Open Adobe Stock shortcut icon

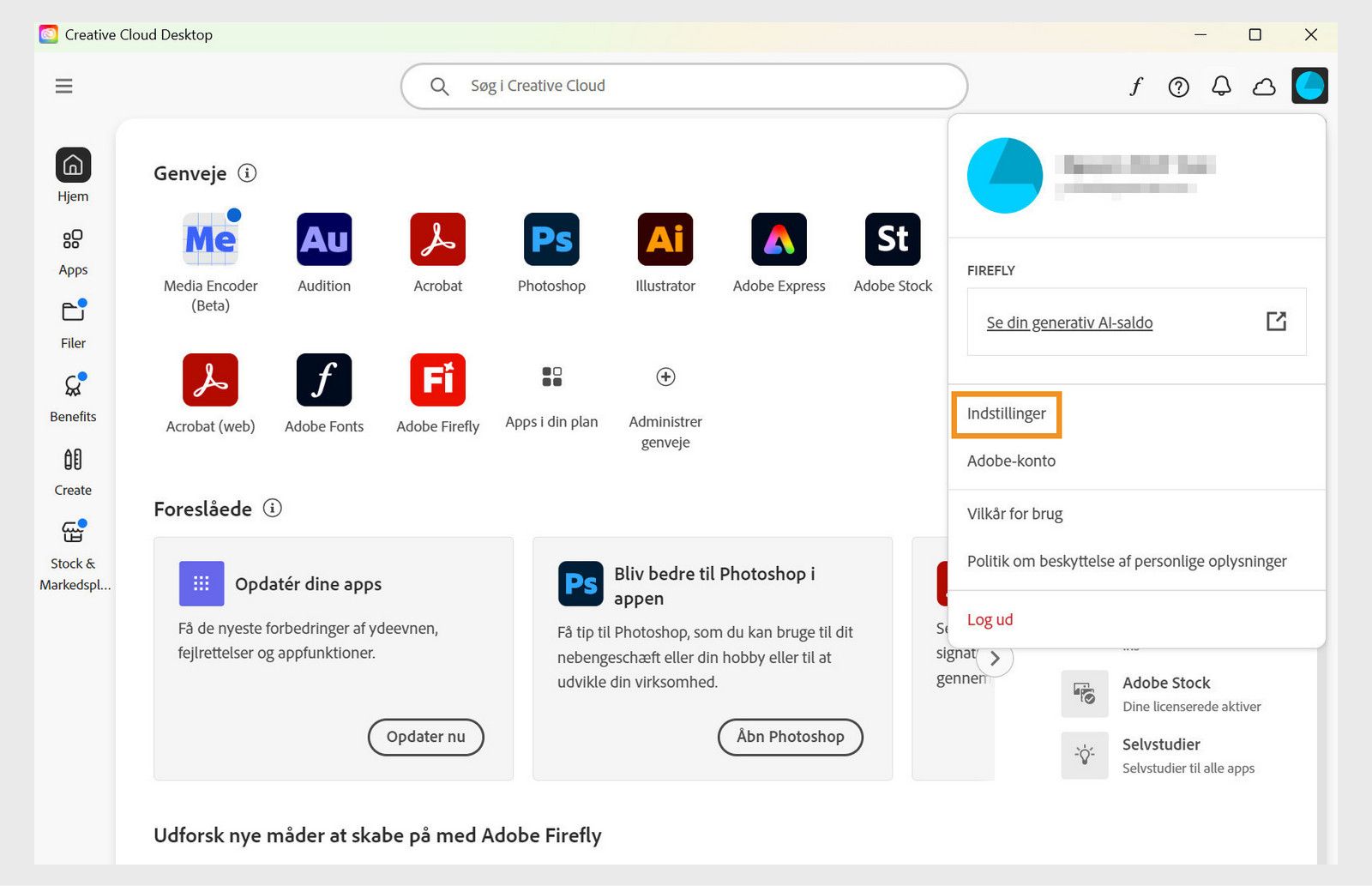[892, 240]
